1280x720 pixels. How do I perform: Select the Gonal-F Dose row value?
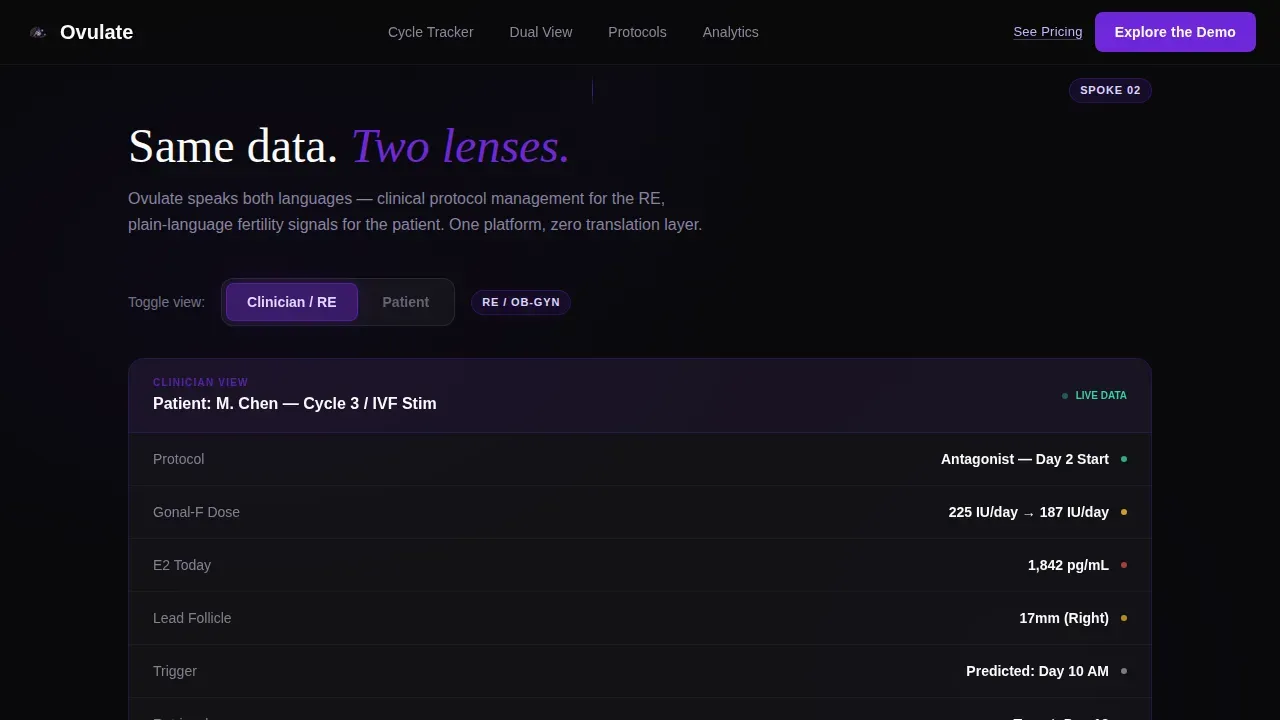tap(1029, 512)
